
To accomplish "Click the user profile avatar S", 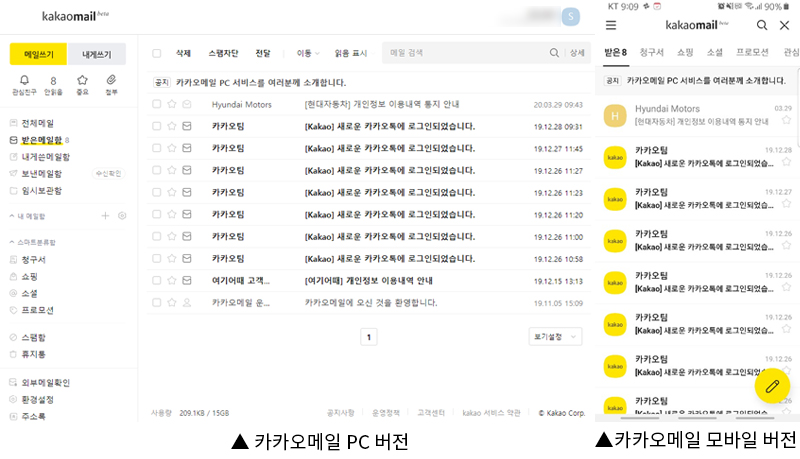I will (570, 17).
